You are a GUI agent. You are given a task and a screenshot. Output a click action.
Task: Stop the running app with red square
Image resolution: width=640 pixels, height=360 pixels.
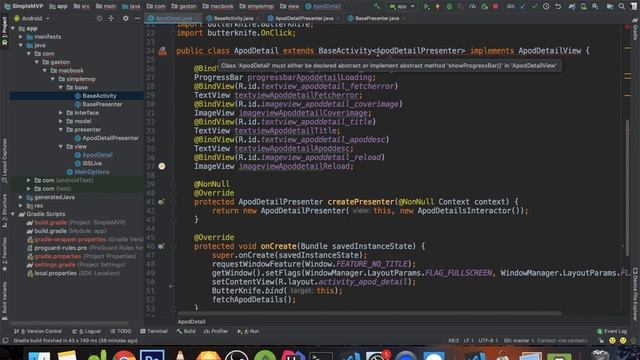[x=496, y=6]
